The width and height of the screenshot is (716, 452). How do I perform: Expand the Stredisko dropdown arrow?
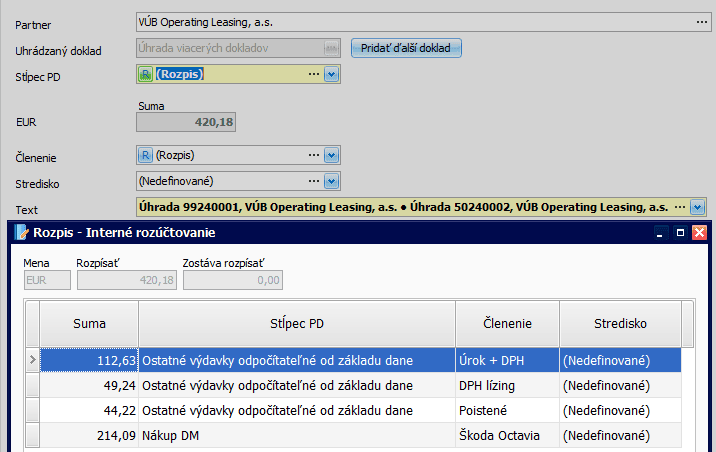tap(332, 181)
